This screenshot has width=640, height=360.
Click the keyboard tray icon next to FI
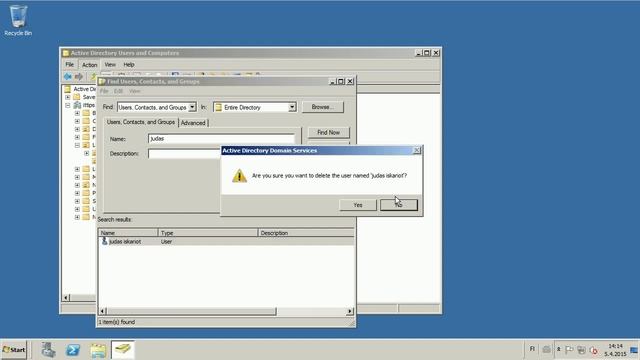pyautogui.click(x=546, y=349)
